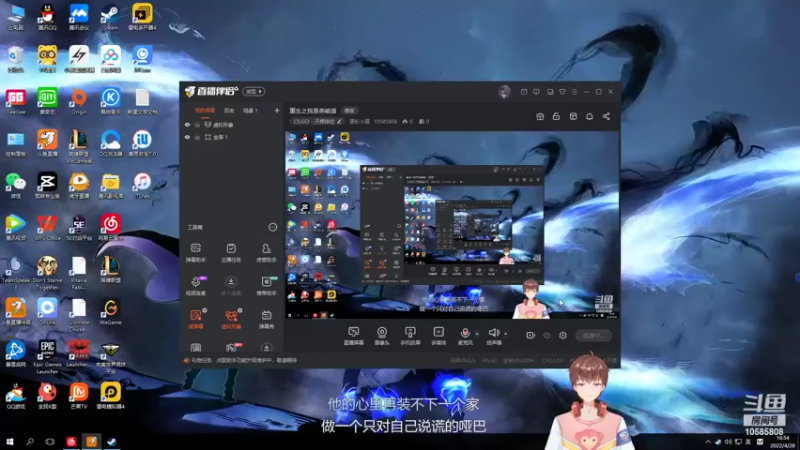This screenshot has height=450, width=800.
Task: Open the 视频连麦 microphone tool
Action: 195,286
